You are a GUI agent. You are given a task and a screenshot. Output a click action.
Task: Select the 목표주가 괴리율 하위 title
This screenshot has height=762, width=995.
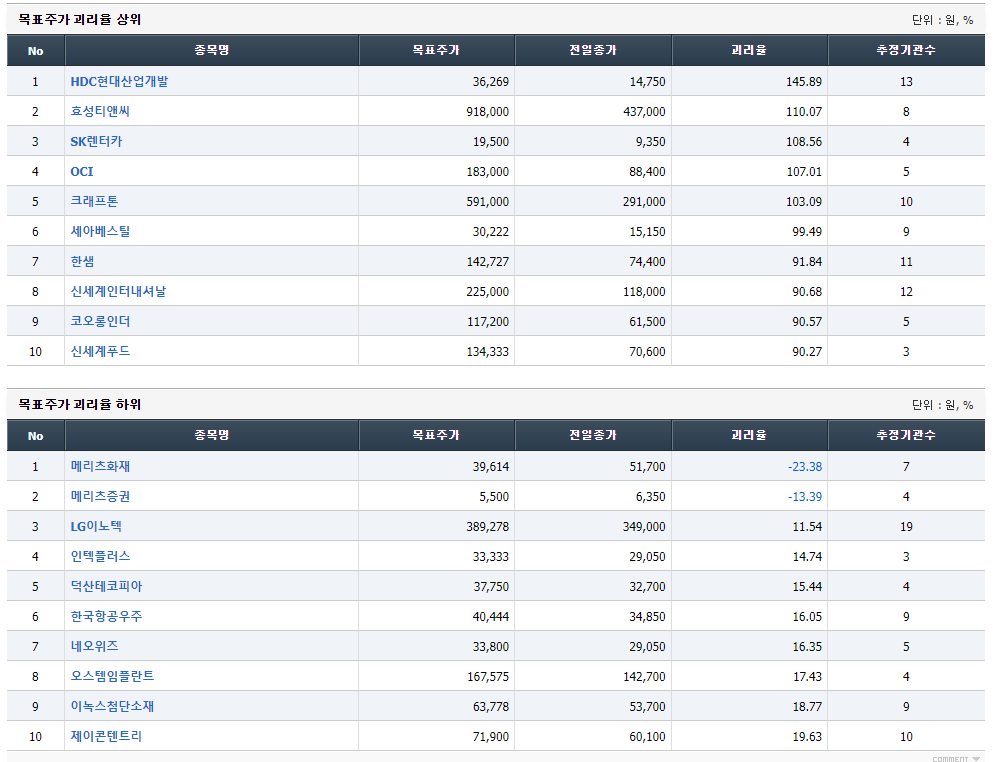(80, 404)
